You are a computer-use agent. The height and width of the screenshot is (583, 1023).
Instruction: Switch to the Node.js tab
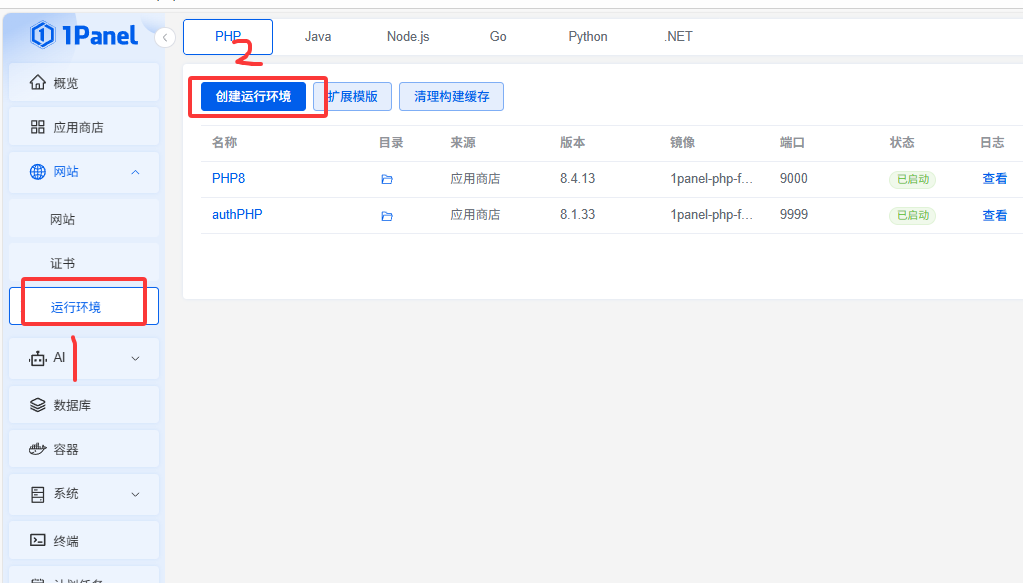408,37
